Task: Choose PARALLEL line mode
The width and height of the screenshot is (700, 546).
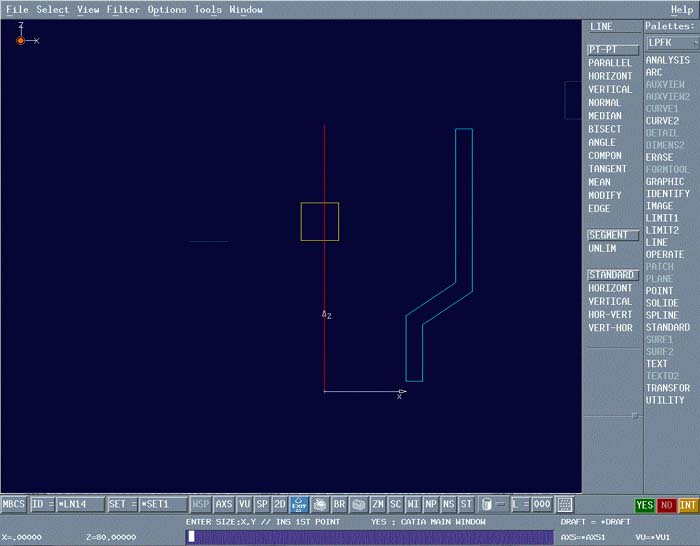Action: [x=610, y=63]
